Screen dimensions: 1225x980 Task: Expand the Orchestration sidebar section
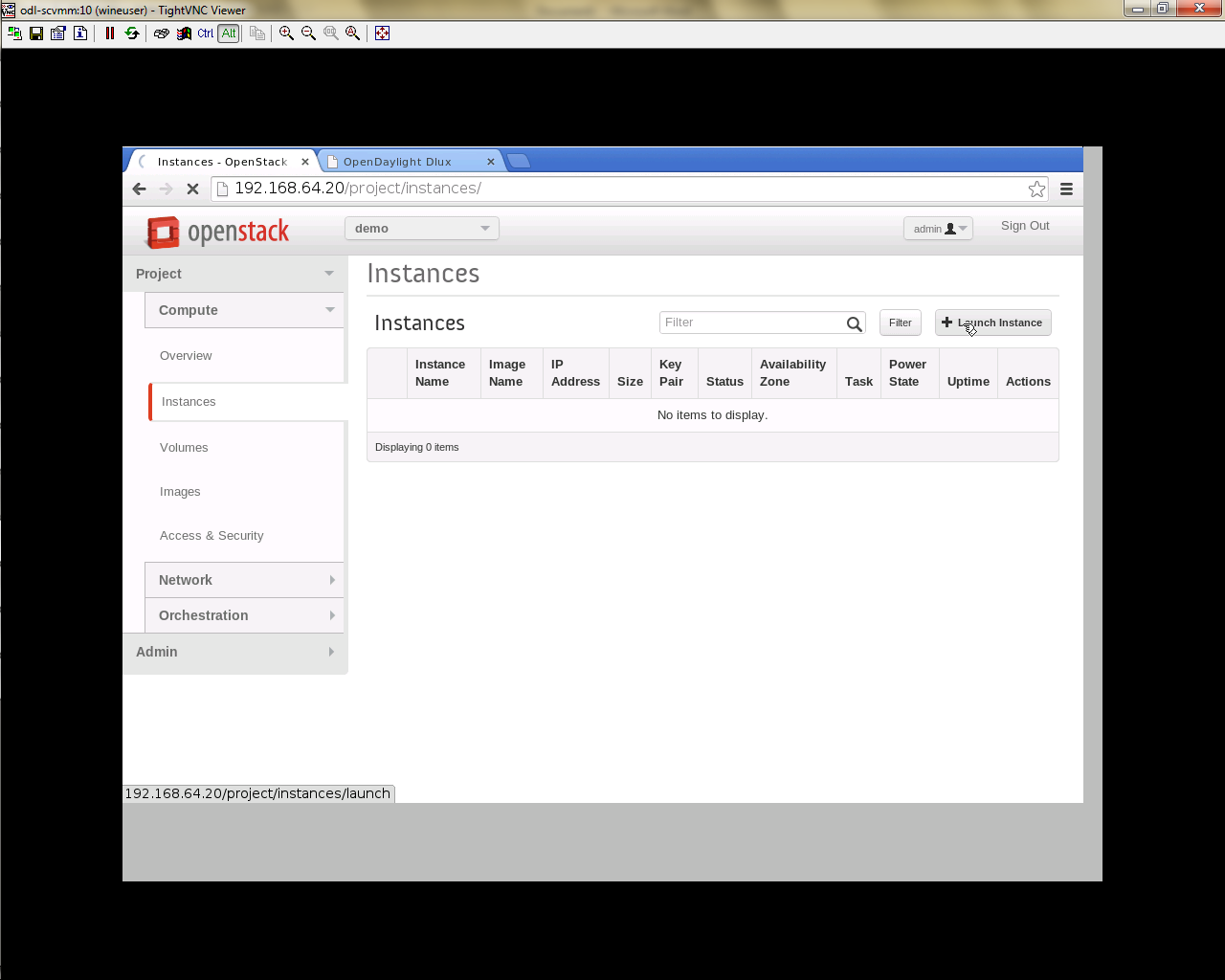[x=245, y=615]
